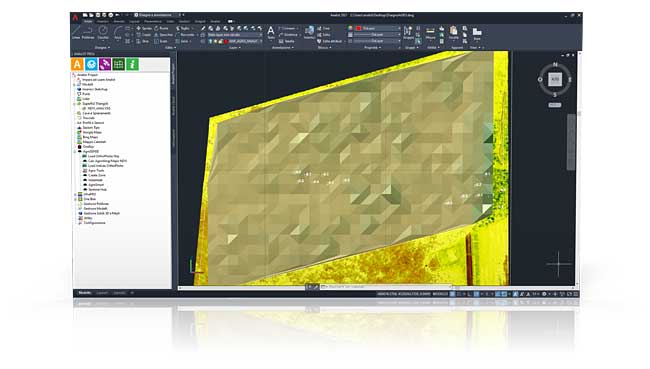This screenshot has width=650, height=369.
Task: Open the dark green grid icon
Action: [x=119, y=64]
